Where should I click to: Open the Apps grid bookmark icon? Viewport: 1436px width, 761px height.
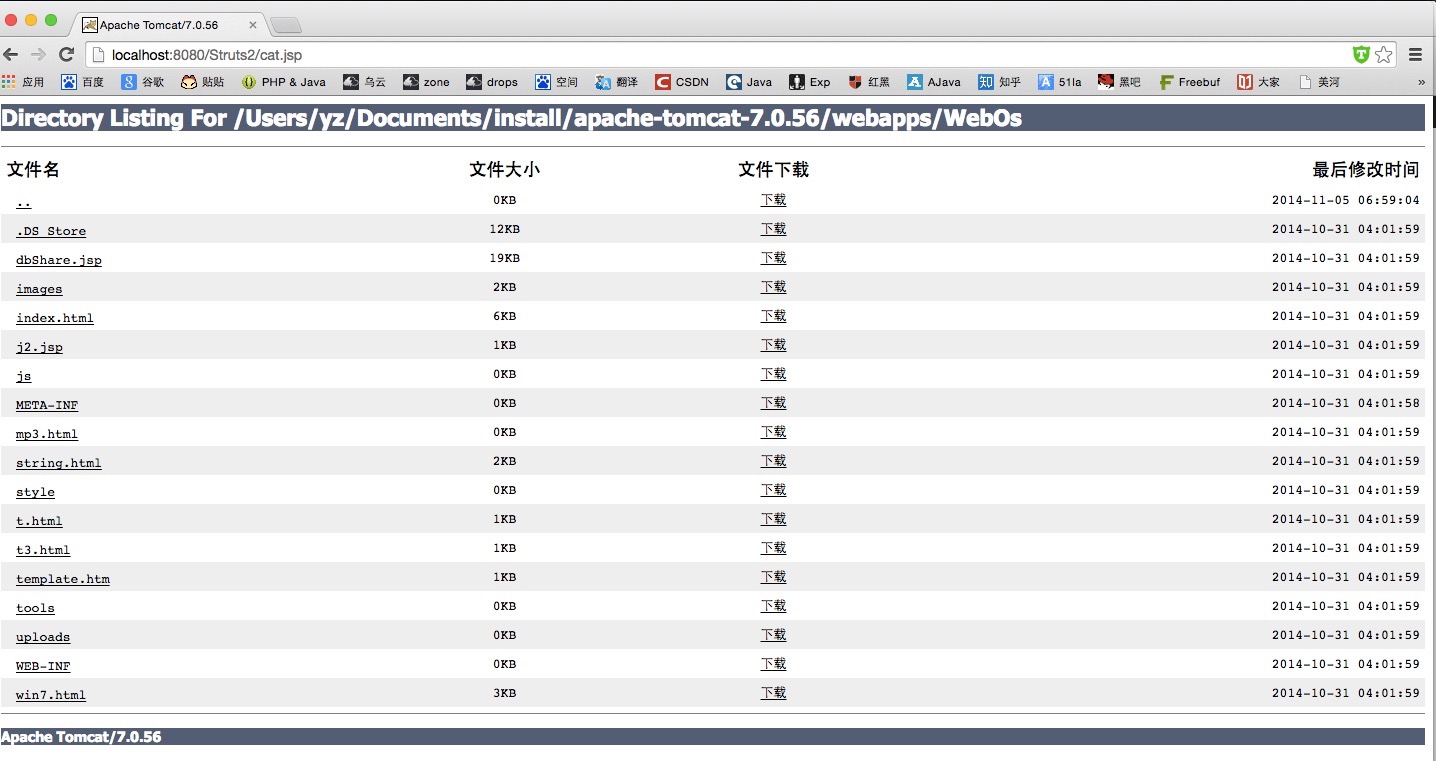(9, 82)
